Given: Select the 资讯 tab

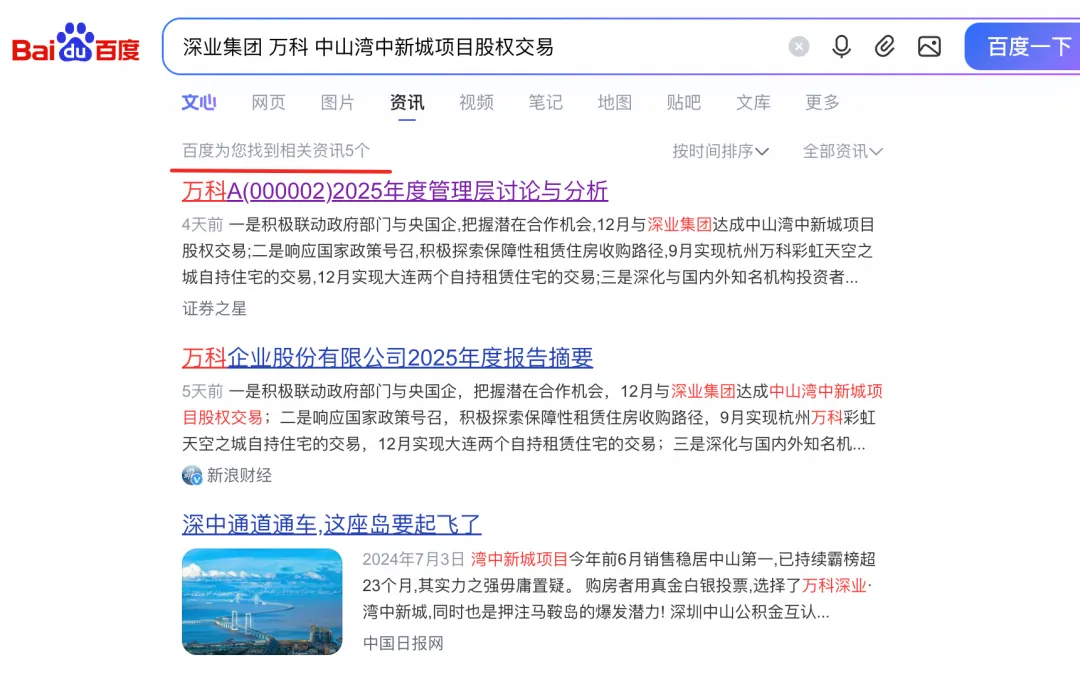Looking at the screenshot, I should [x=407, y=103].
